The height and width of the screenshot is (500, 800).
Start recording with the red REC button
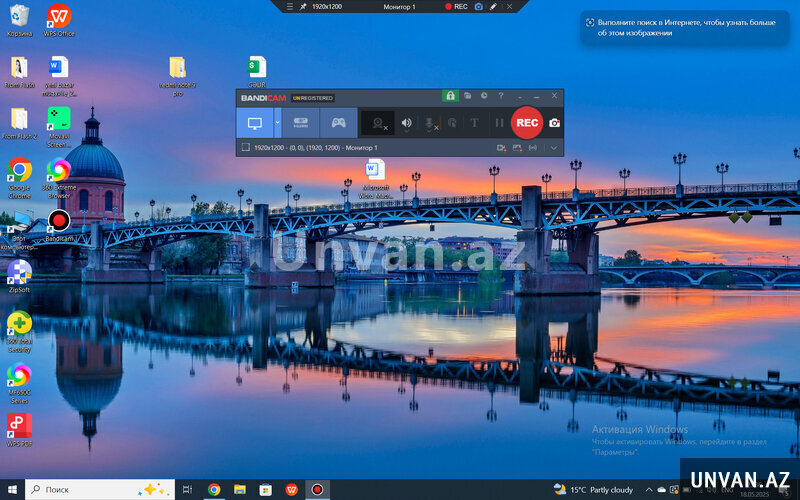point(527,122)
